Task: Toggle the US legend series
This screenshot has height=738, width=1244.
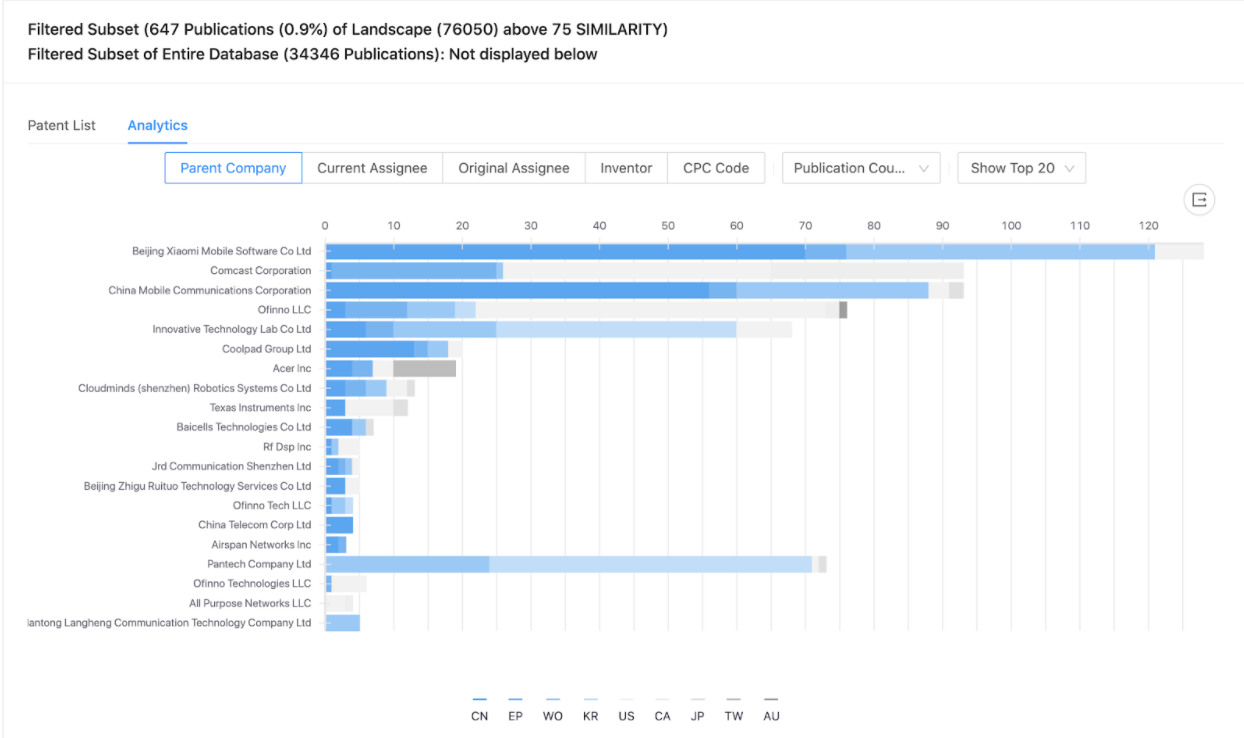Action: point(626,709)
